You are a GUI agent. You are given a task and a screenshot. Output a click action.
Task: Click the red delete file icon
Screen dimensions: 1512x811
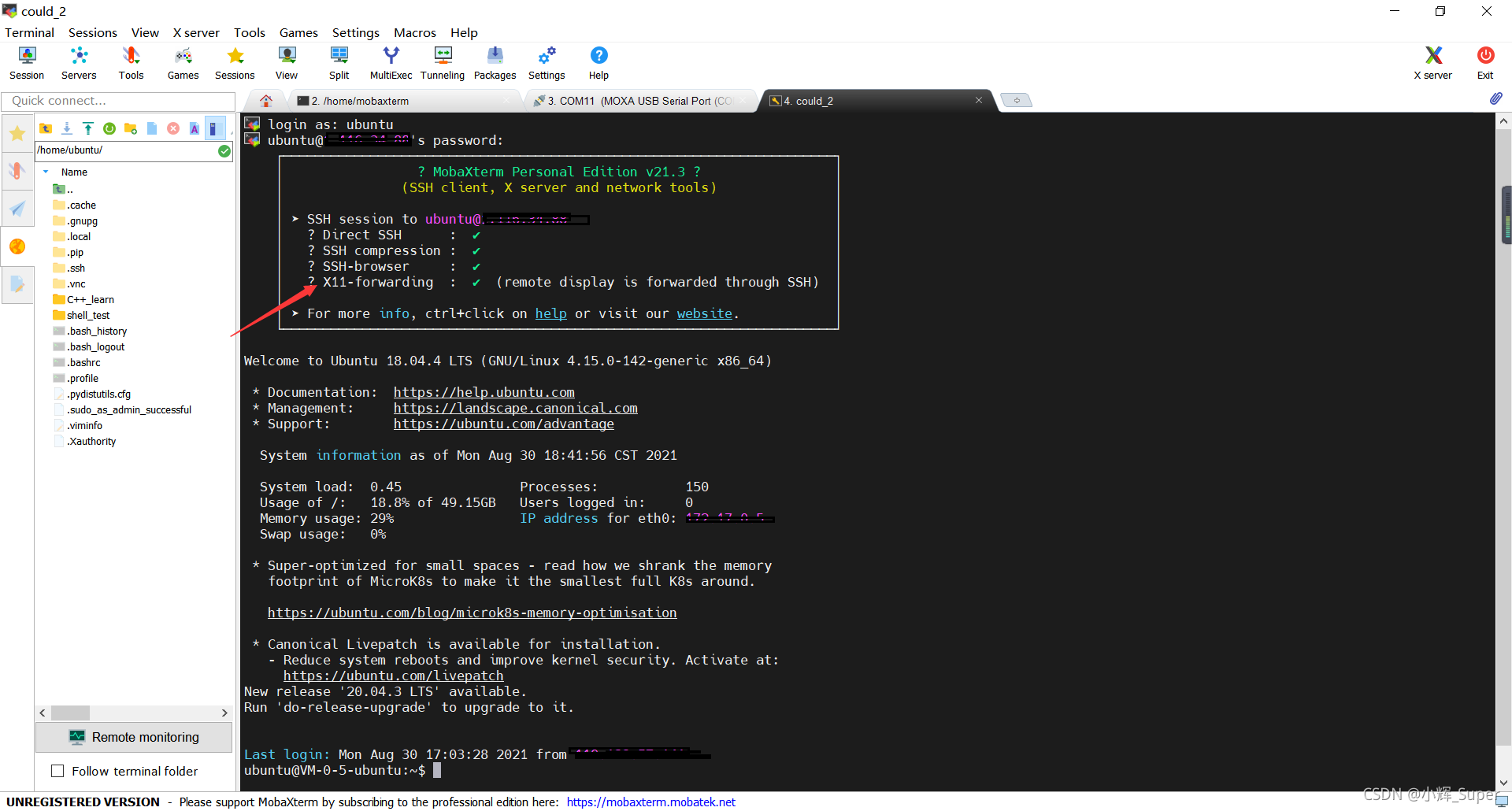coord(173,128)
